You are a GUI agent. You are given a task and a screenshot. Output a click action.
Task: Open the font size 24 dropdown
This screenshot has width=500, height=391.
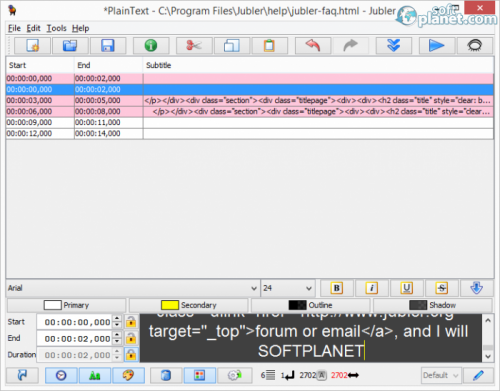point(287,288)
